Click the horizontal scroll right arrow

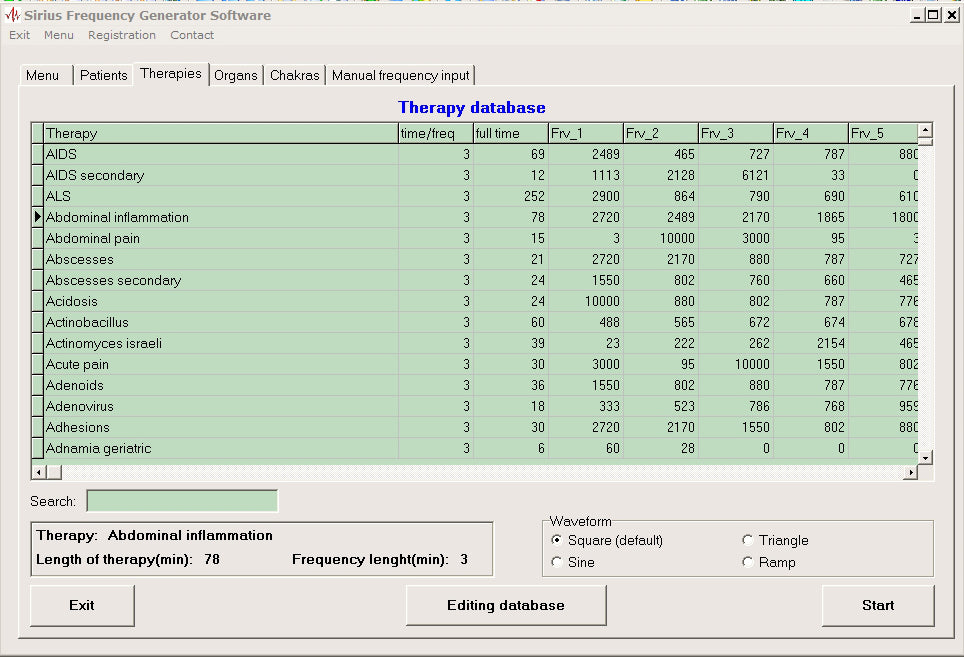click(911, 473)
